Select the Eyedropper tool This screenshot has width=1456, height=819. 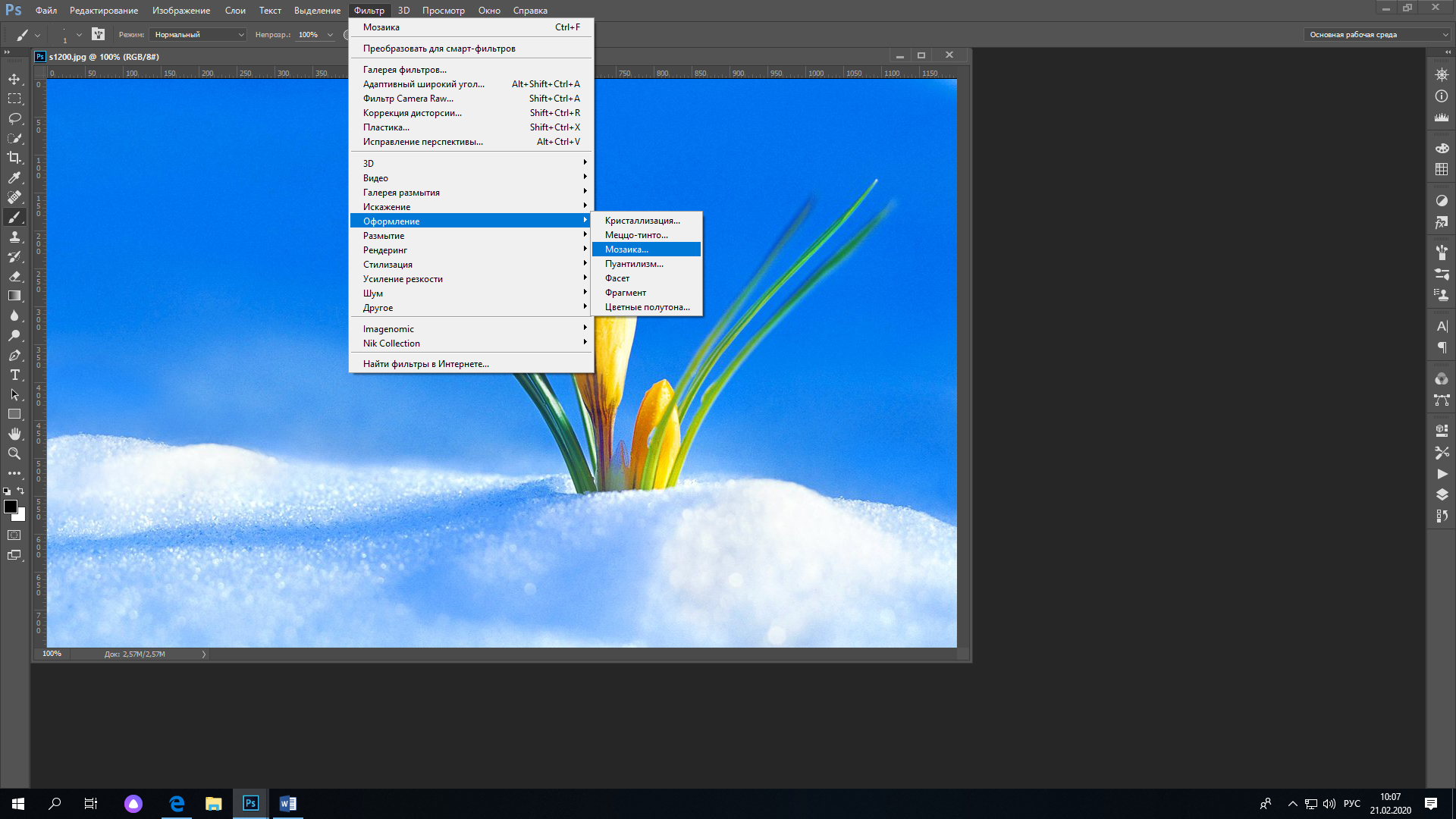point(14,177)
